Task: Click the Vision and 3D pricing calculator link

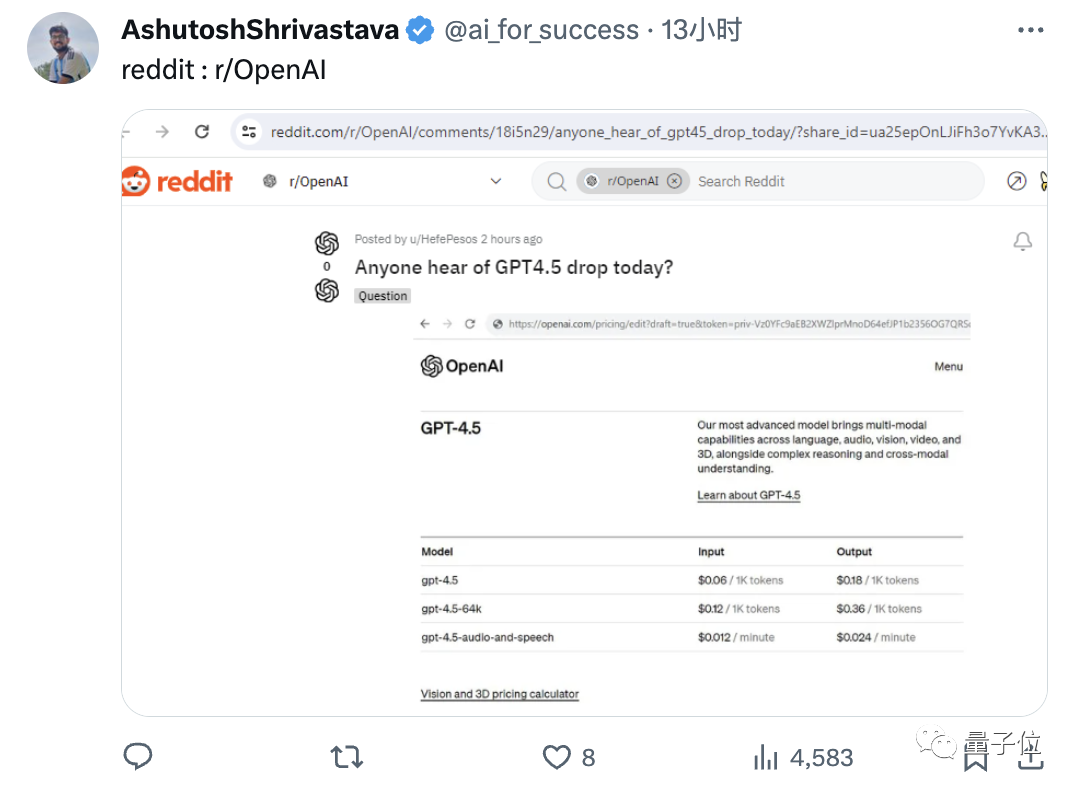Action: [x=499, y=693]
